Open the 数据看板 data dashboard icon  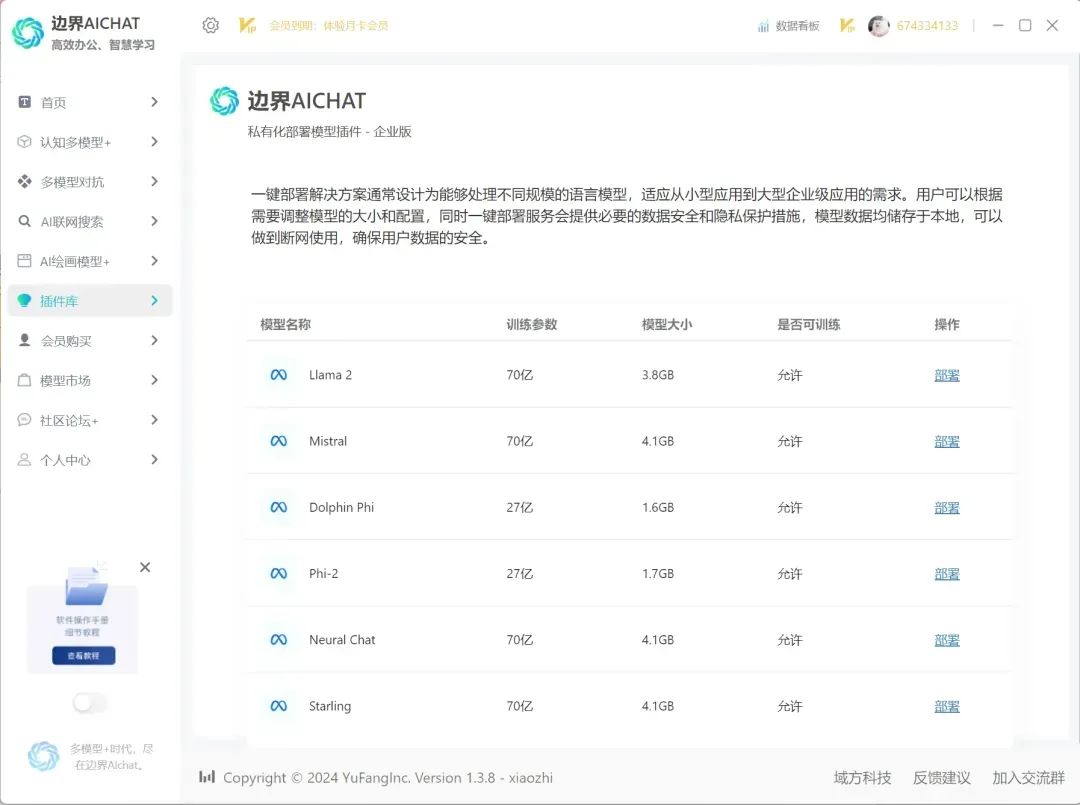(764, 26)
